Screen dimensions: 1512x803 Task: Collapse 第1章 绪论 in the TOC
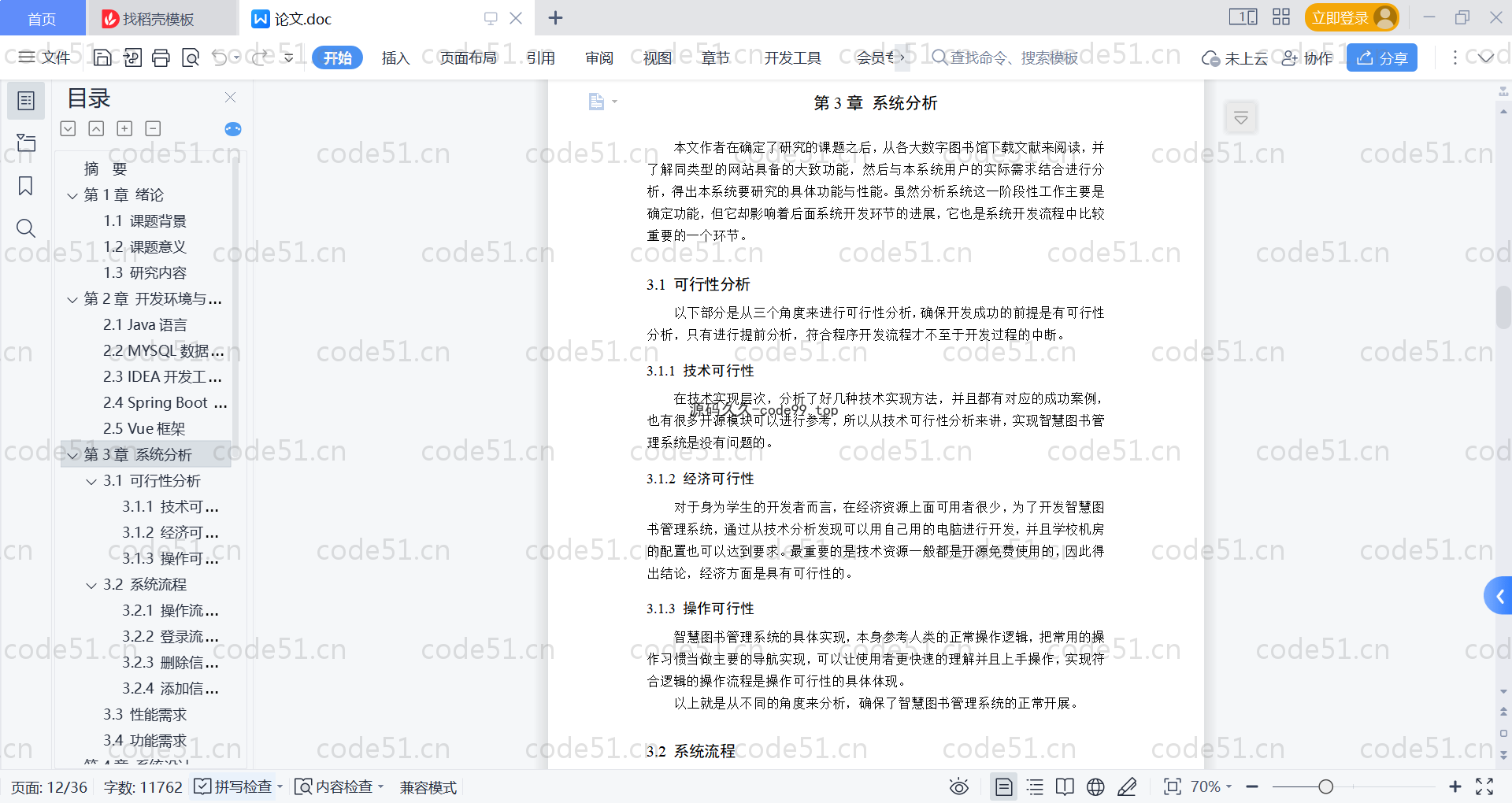coord(72,195)
